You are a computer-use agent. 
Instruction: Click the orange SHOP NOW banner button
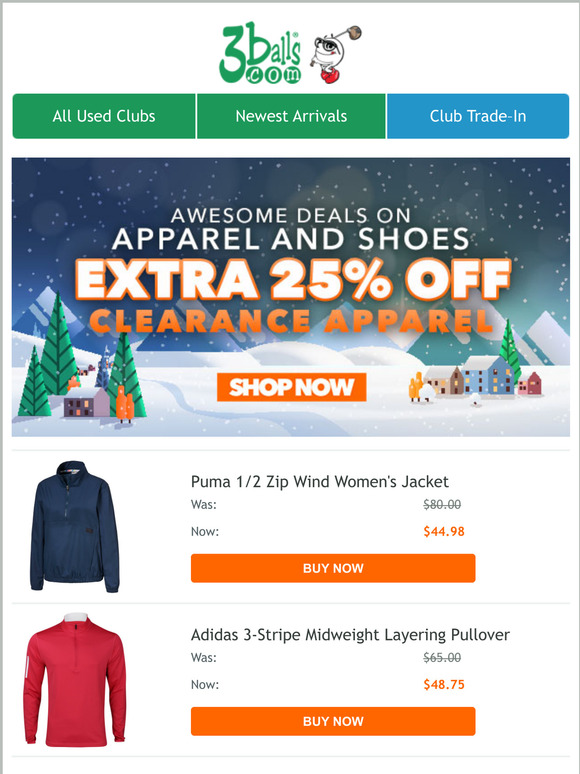pos(291,387)
